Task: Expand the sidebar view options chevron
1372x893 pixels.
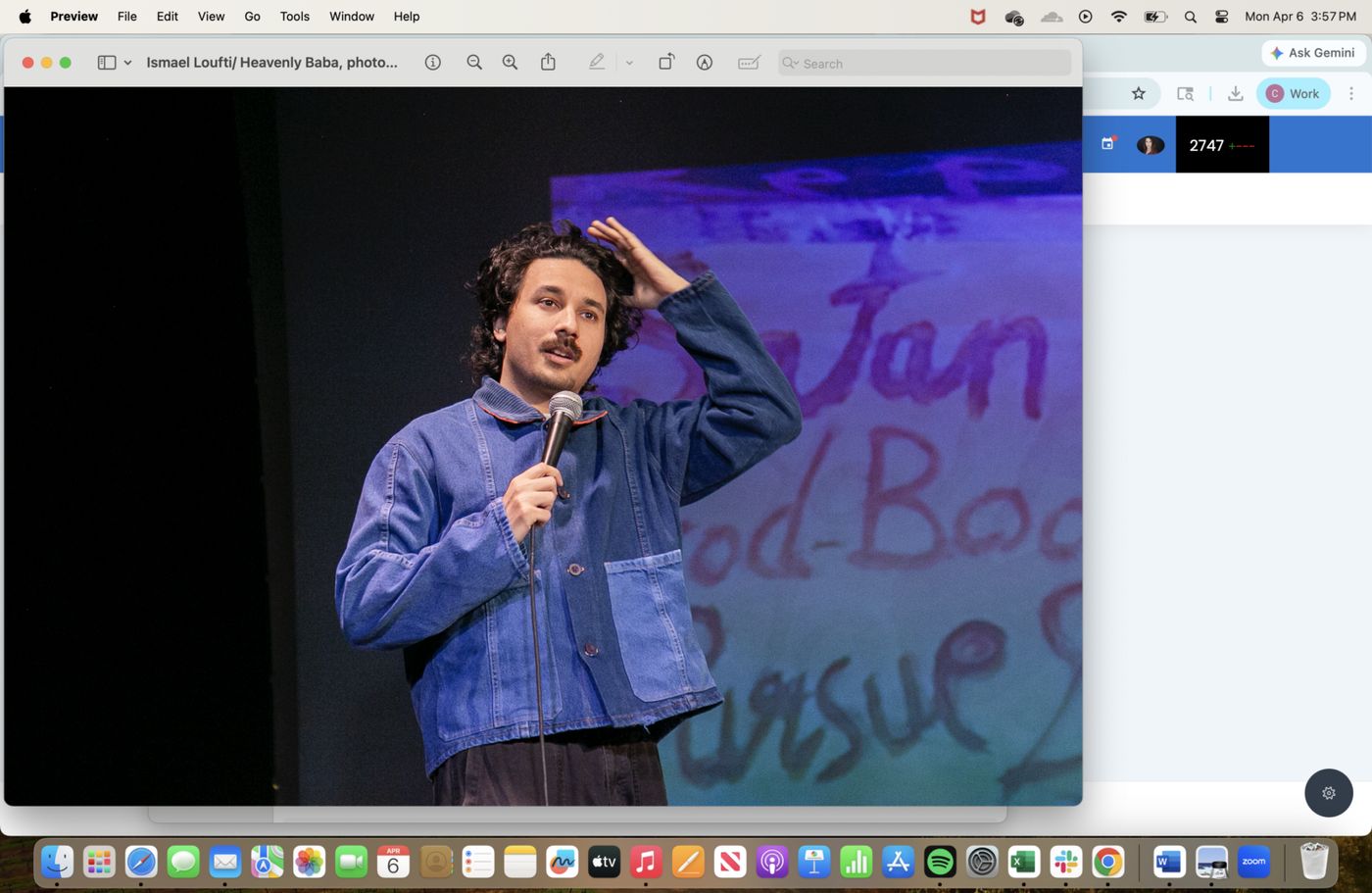Action: pyautogui.click(x=127, y=62)
